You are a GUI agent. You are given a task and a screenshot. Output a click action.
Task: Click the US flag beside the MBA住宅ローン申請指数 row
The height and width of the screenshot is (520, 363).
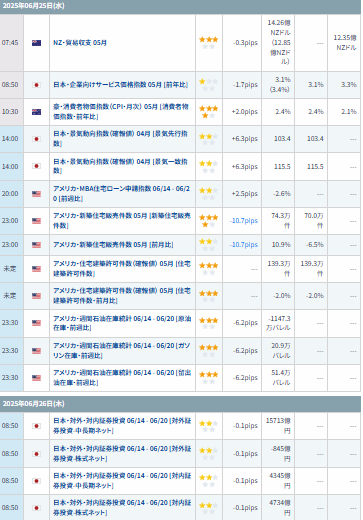pos(36,194)
